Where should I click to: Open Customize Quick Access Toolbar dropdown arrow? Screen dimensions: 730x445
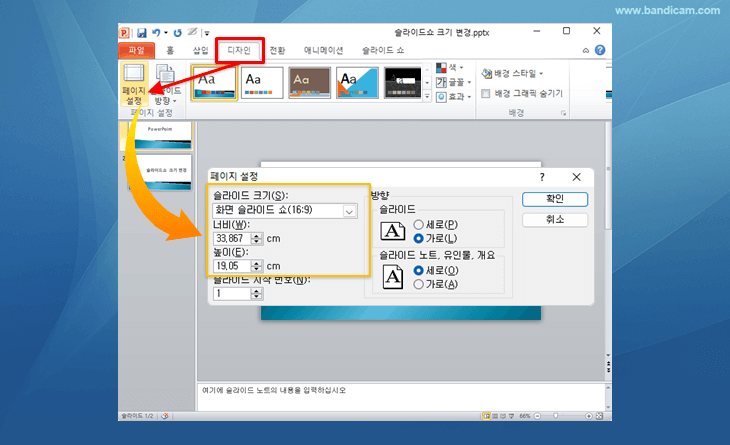click(x=207, y=33)
